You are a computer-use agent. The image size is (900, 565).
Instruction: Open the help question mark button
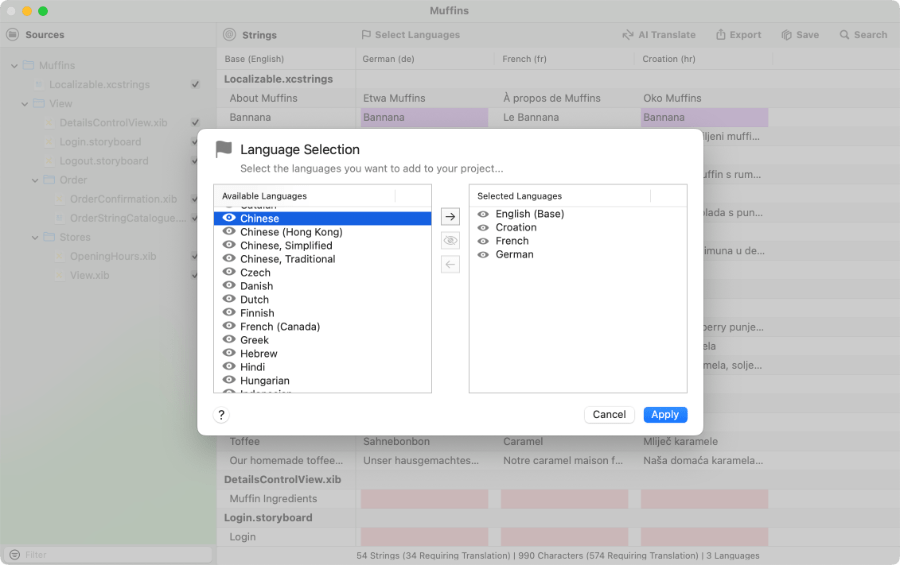point(222,415)
